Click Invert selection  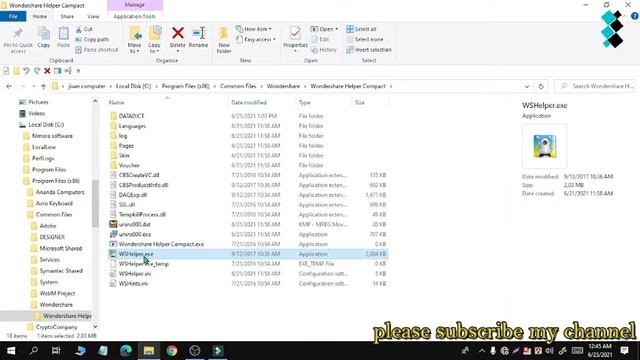point(369,50)
